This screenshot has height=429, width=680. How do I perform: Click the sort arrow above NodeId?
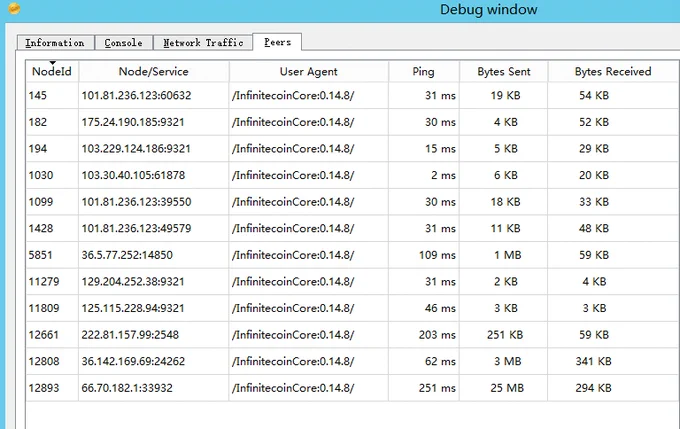(52, 63)
